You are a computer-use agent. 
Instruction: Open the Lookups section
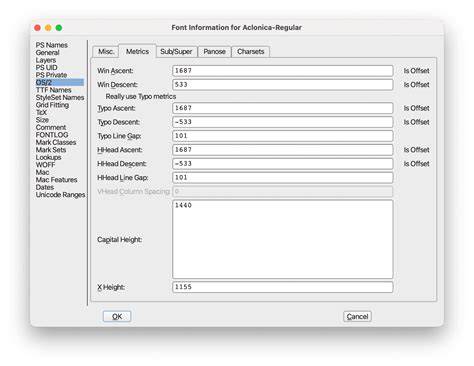click(x=48, y=157)
